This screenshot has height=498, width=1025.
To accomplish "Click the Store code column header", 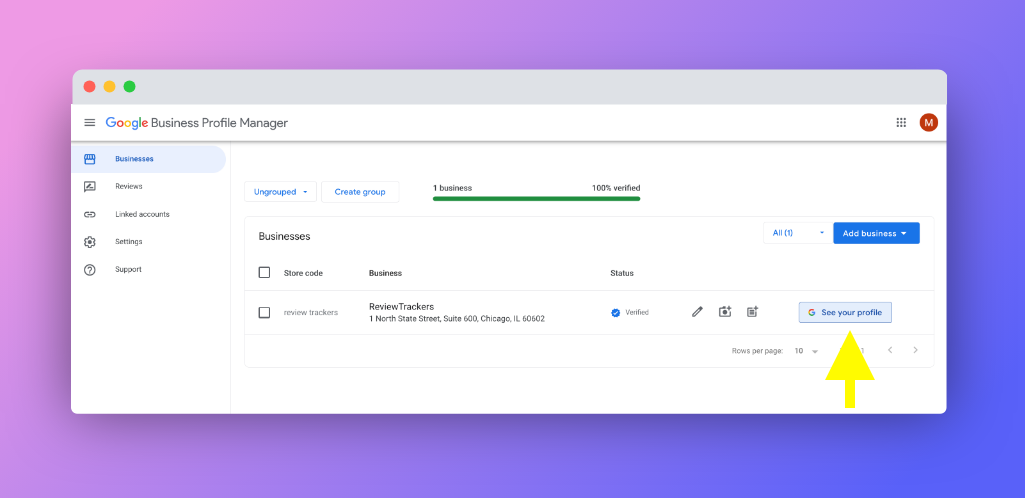I will tap(303, 273).
